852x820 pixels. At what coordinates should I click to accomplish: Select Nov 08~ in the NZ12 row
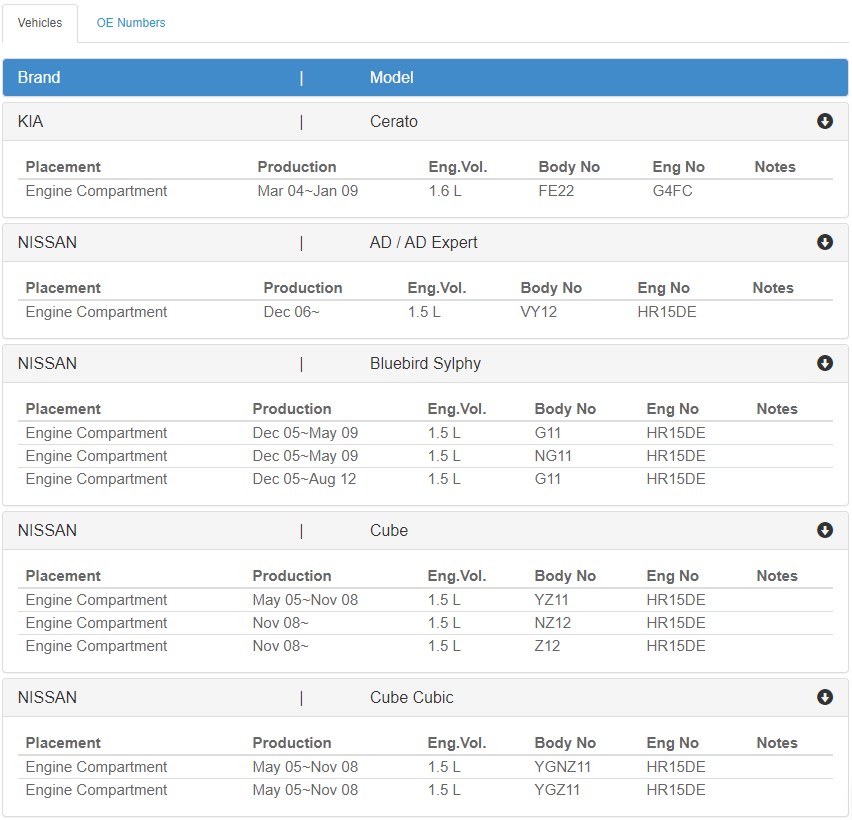click(280, 623)
